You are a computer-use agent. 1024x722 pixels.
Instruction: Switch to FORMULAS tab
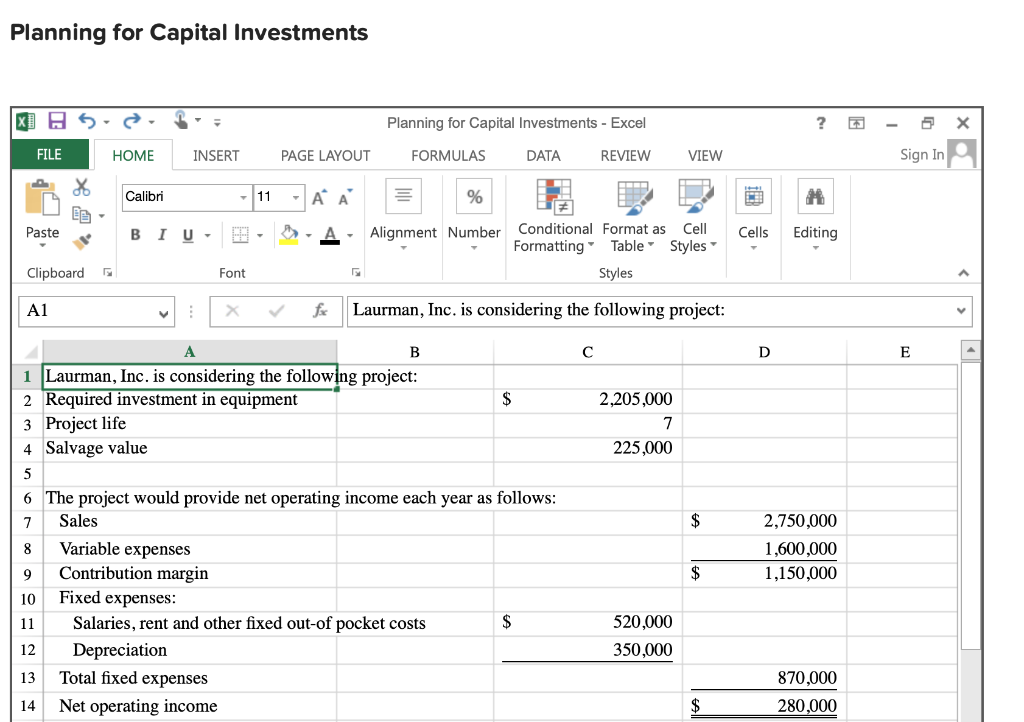448,155
